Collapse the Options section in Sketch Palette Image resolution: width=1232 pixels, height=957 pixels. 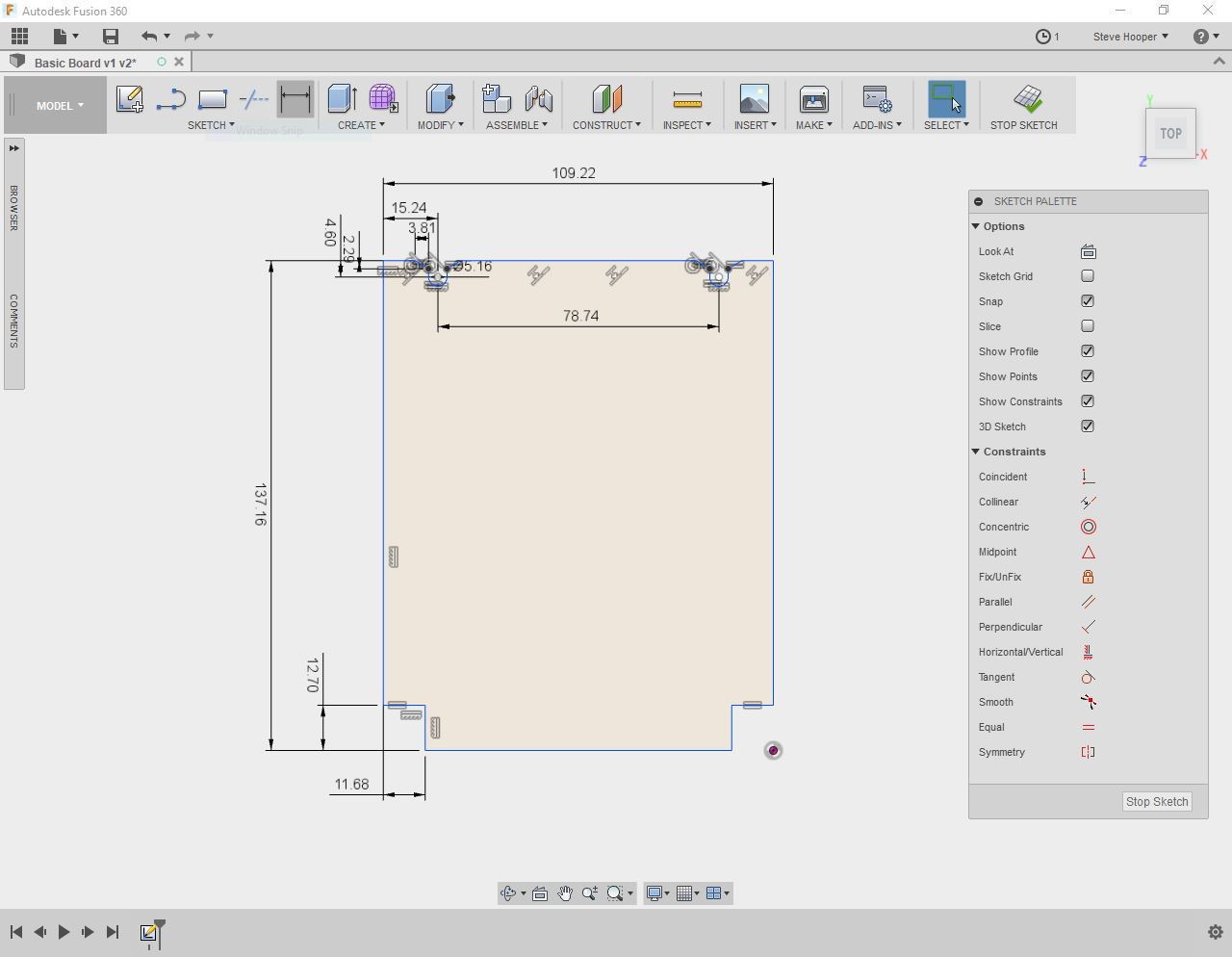tap(976, 226)
